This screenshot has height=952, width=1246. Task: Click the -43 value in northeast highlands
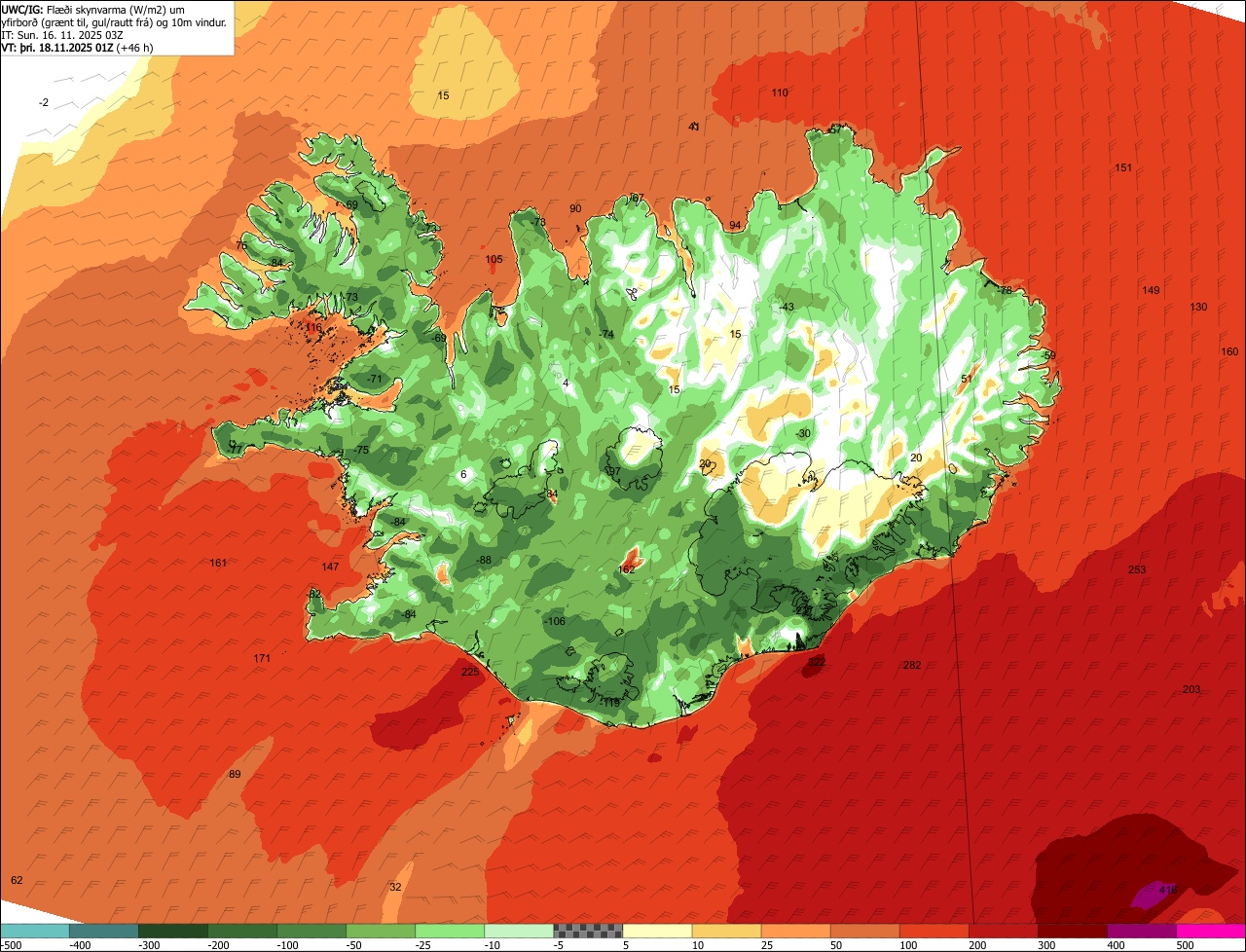point(787,308)
